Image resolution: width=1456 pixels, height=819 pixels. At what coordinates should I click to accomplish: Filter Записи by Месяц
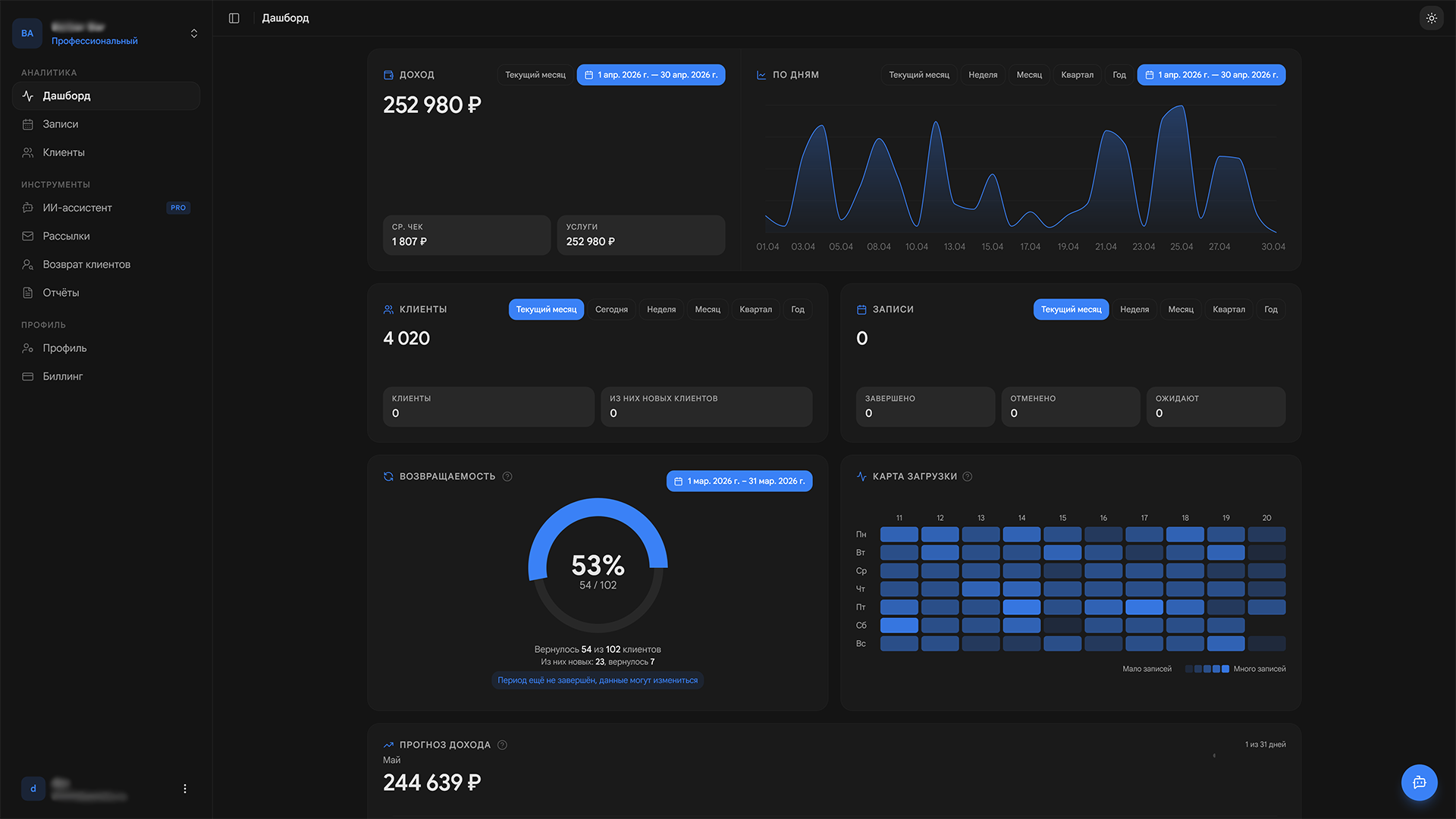1181,309
